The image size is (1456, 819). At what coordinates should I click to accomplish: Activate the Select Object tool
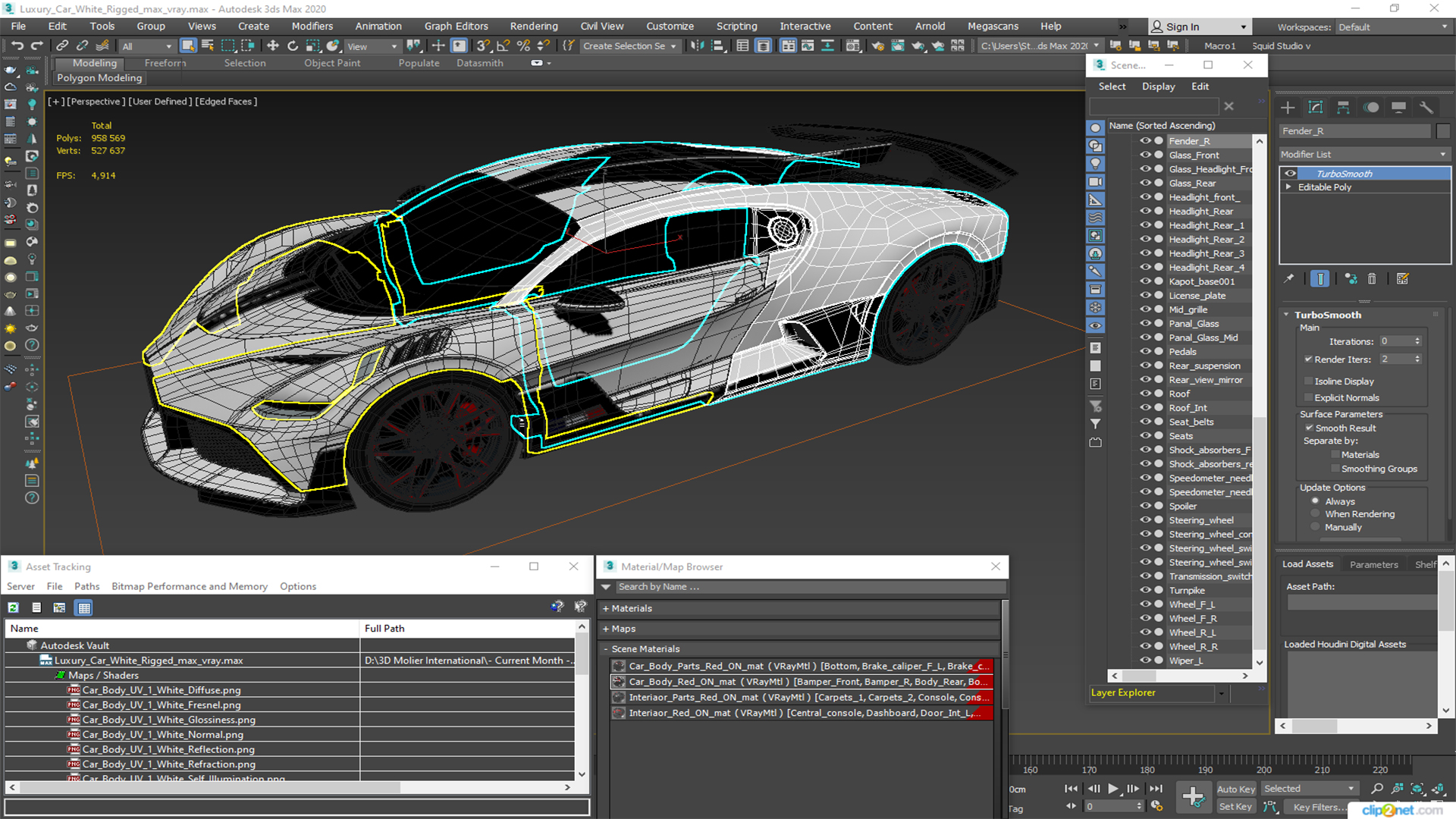(188, 46)
